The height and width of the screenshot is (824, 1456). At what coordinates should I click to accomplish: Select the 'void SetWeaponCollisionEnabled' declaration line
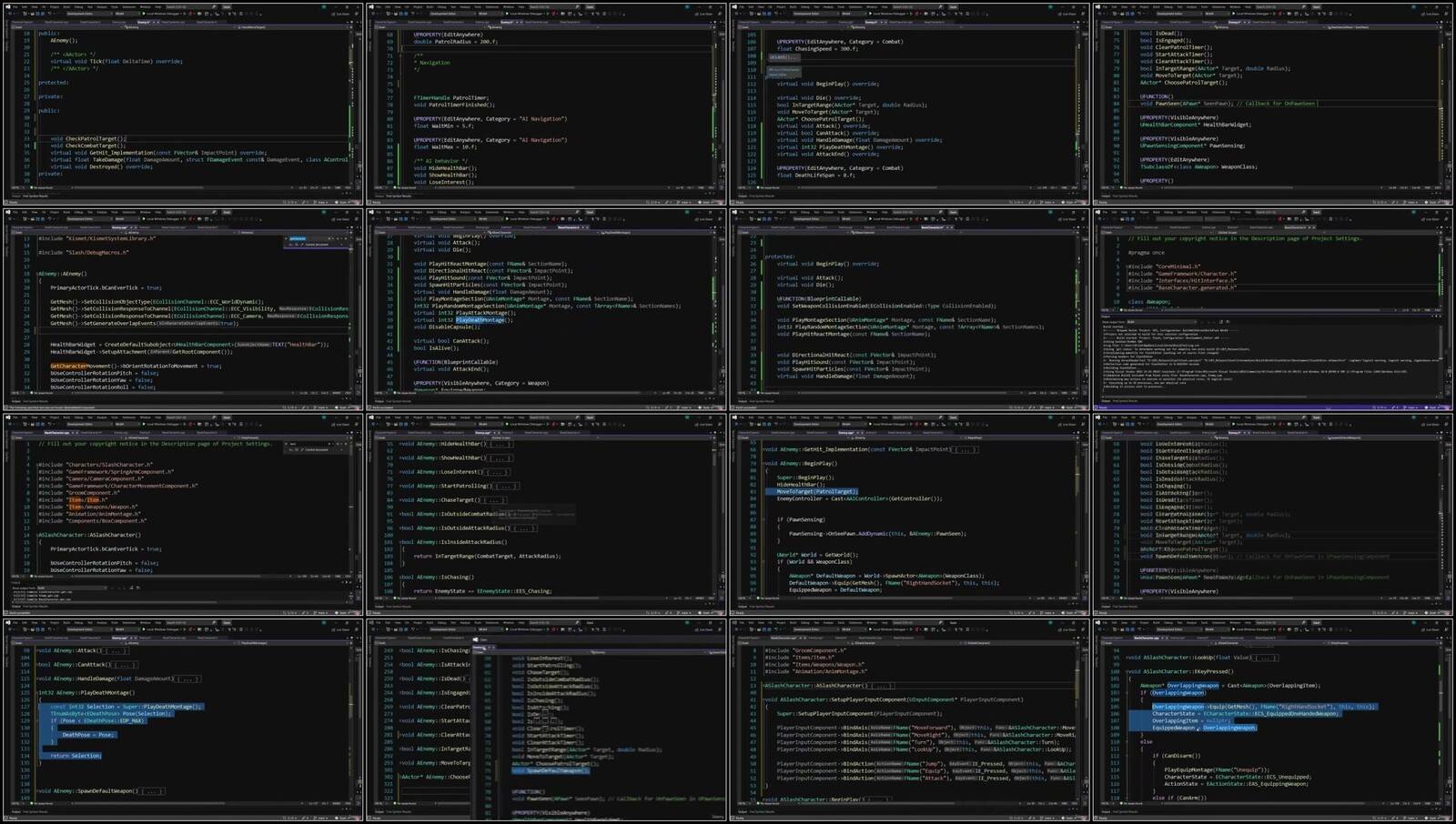887,306
